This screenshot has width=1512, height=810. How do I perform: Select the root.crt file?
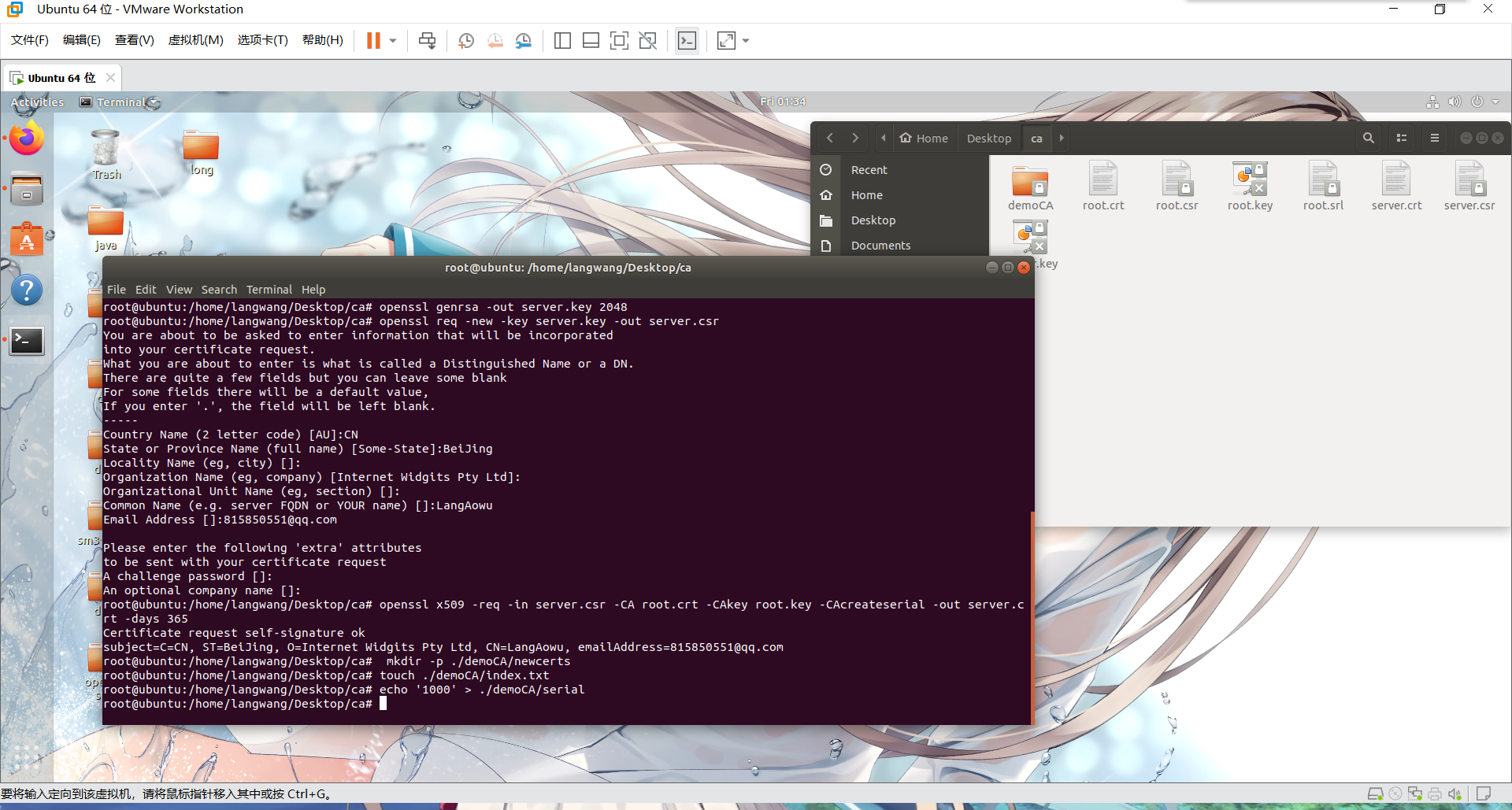(x=1103, y=187)
